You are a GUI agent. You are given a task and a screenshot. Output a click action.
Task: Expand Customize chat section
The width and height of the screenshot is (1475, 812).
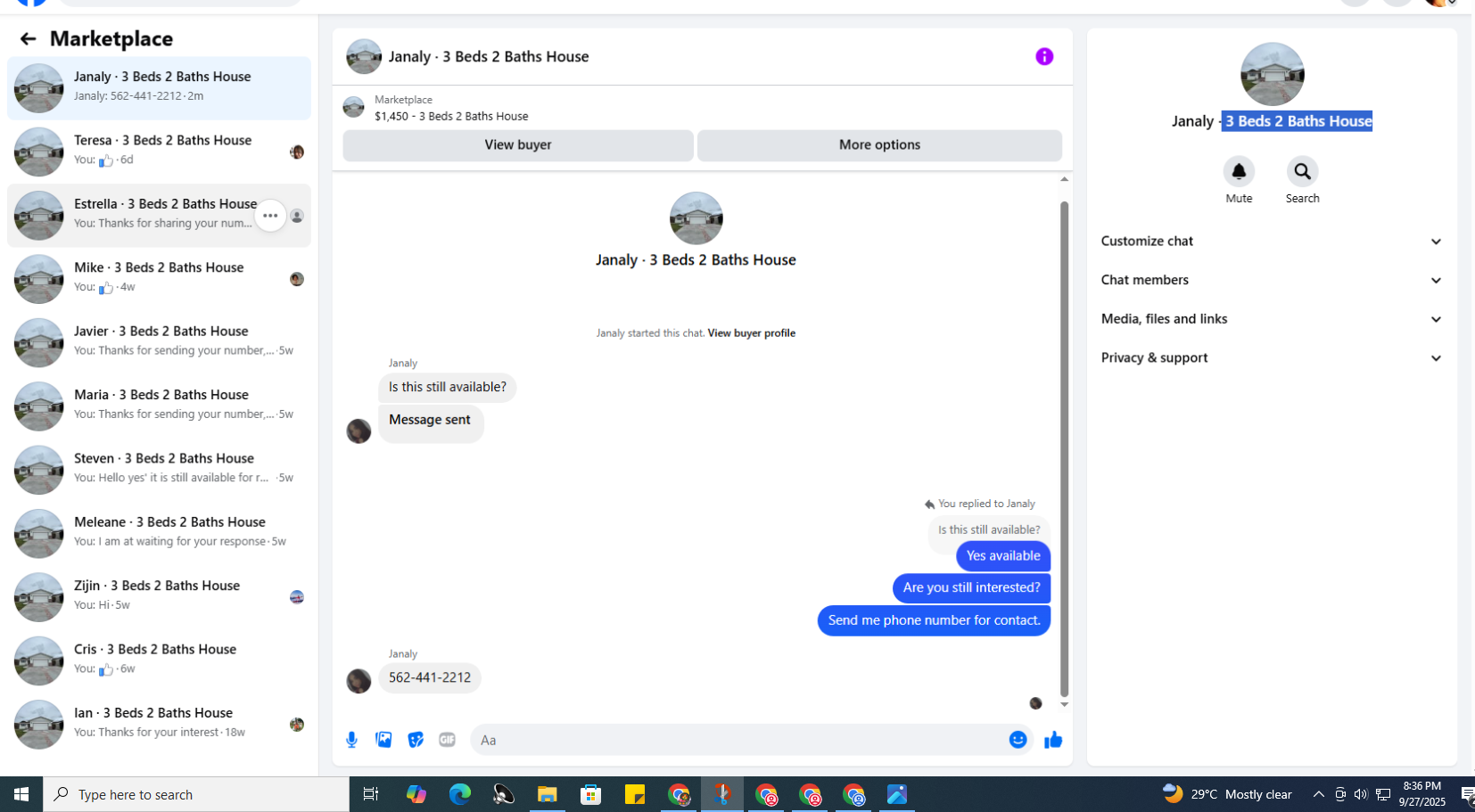click(x=1272, y=242)
